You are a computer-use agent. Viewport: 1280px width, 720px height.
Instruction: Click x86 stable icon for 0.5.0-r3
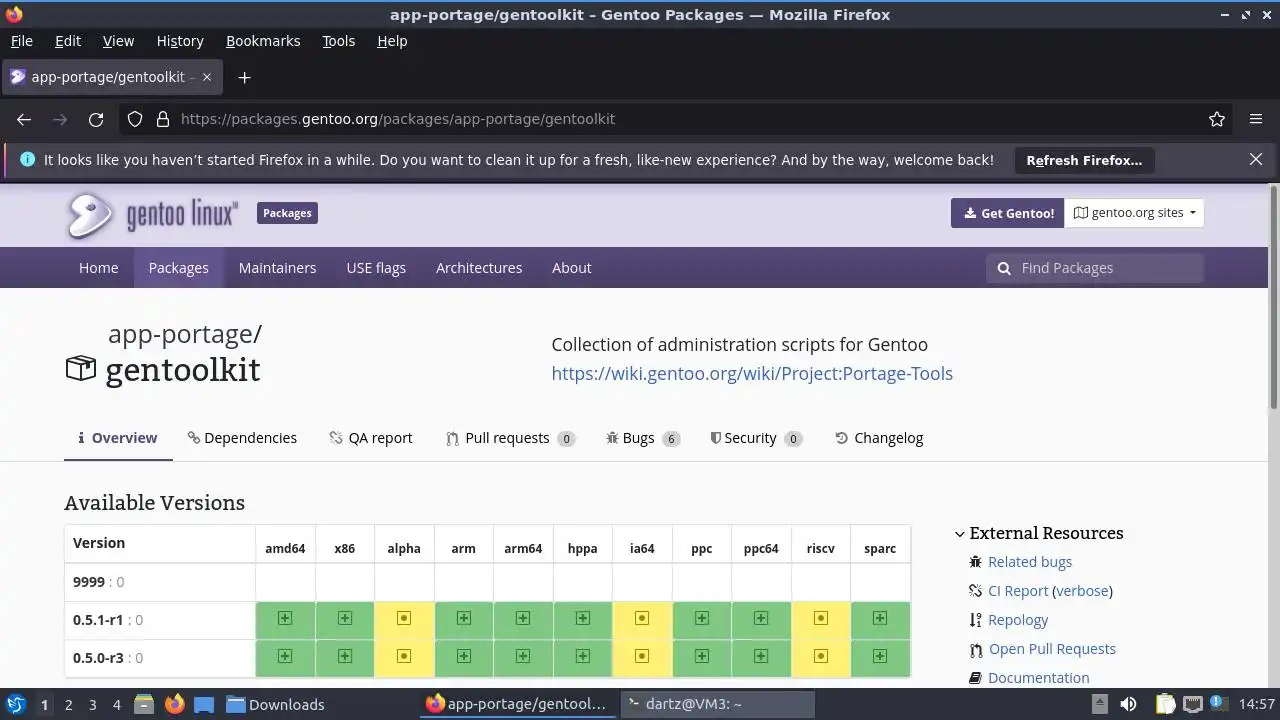click(345, 657)
